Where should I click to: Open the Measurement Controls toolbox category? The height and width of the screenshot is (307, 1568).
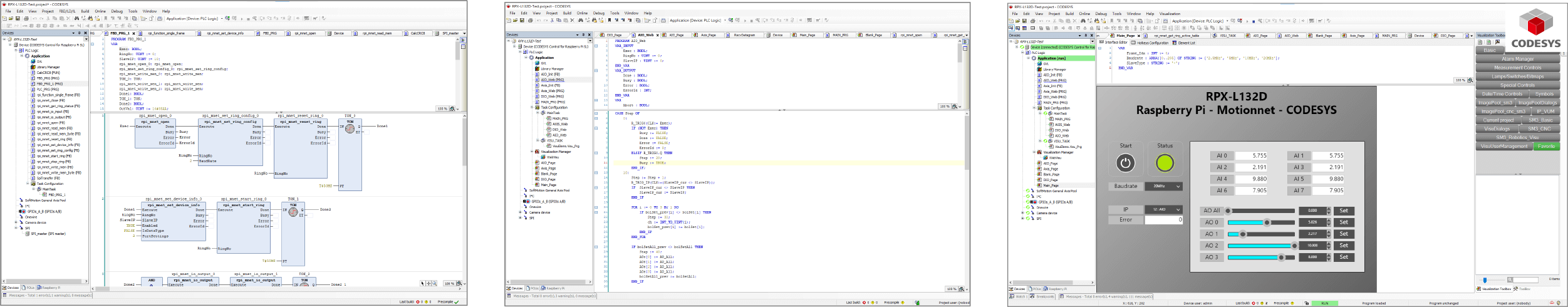(1517, 68)
